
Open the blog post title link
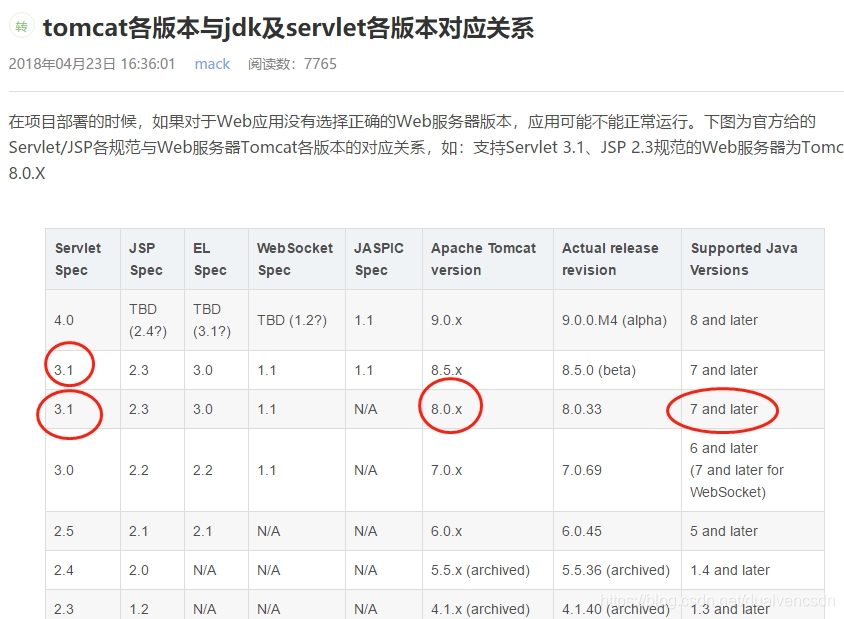point(288,28)
